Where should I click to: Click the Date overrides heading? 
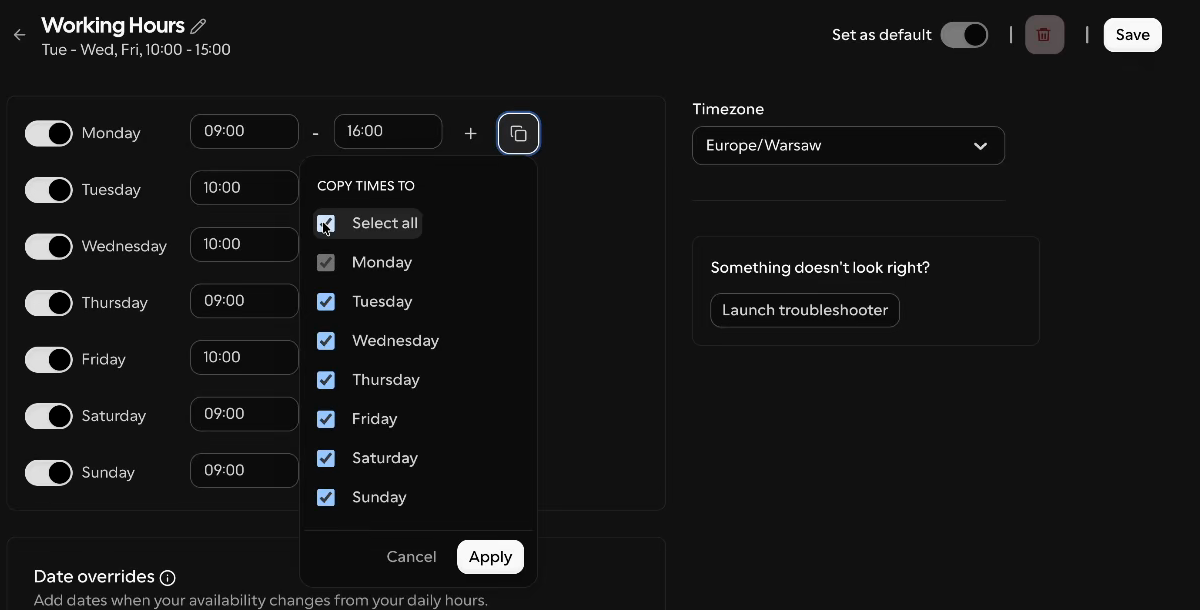tap(94, 577)
